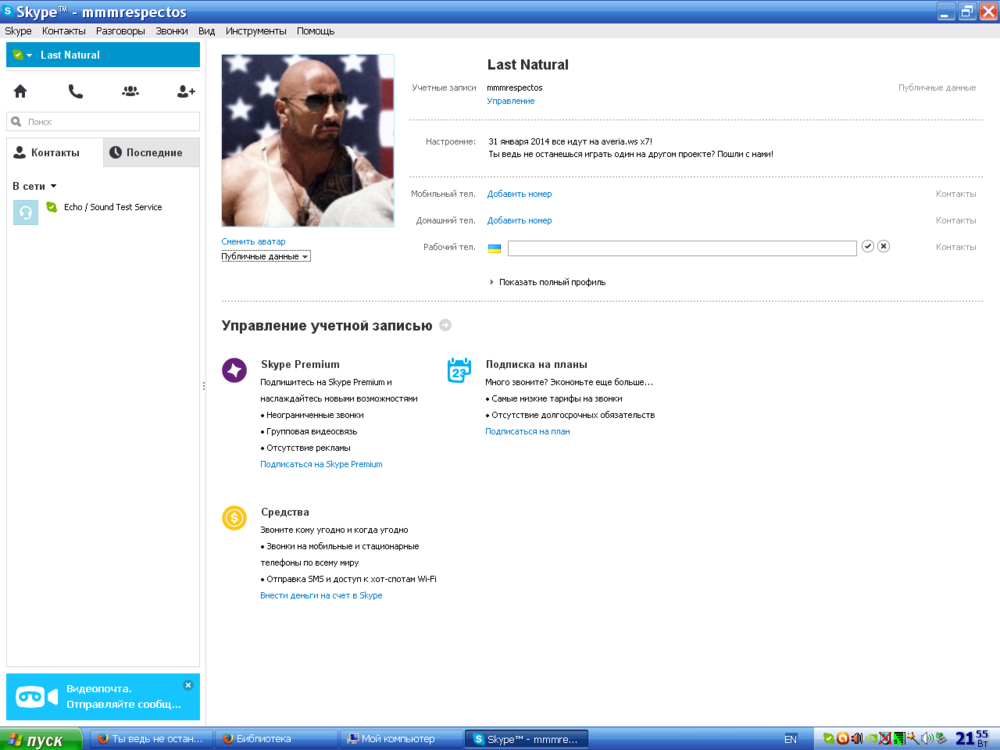Click the work phone number input field
This screenshot has width=1000, height=750.
tap(682, 248)
